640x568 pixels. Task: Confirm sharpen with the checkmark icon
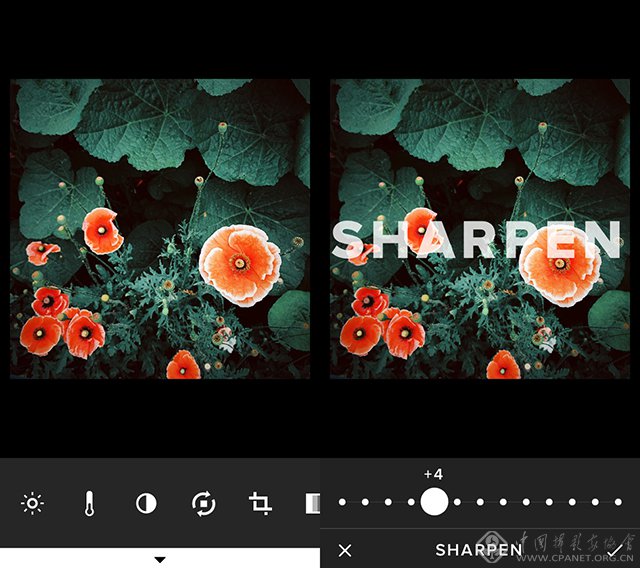614,550
